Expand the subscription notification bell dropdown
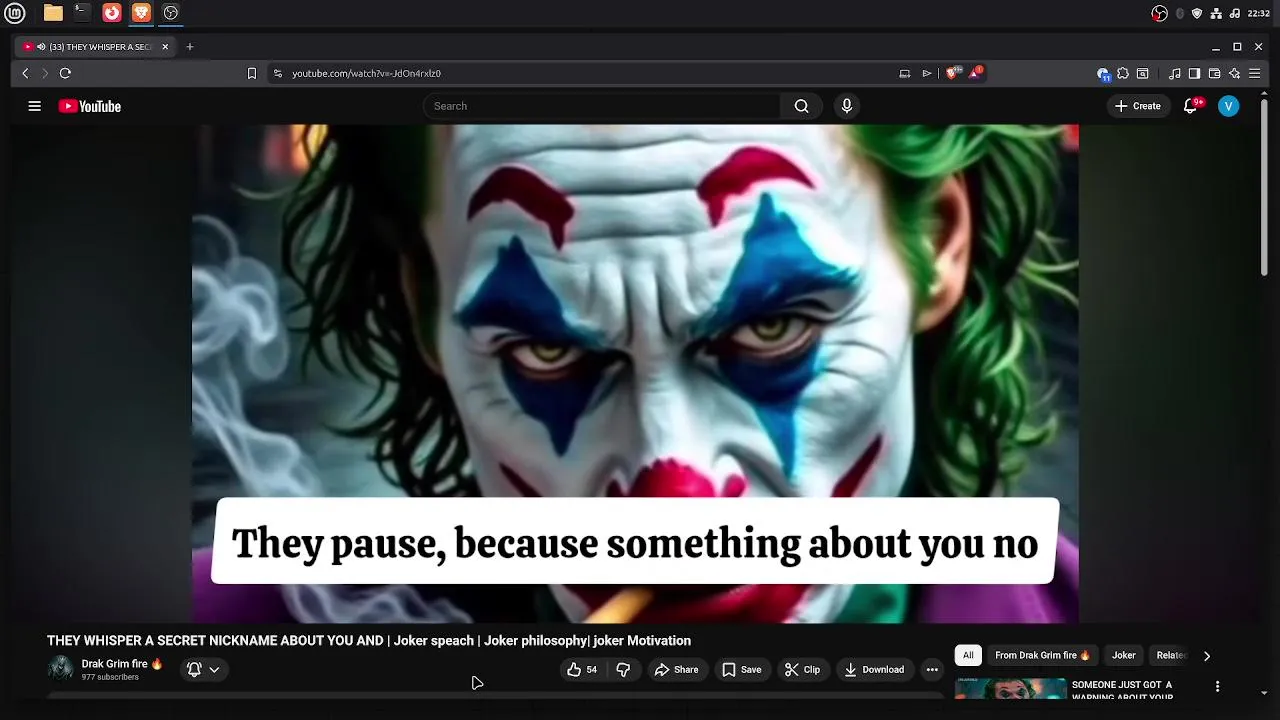This screenshot has height=720, width=1280. click(203, 670)
